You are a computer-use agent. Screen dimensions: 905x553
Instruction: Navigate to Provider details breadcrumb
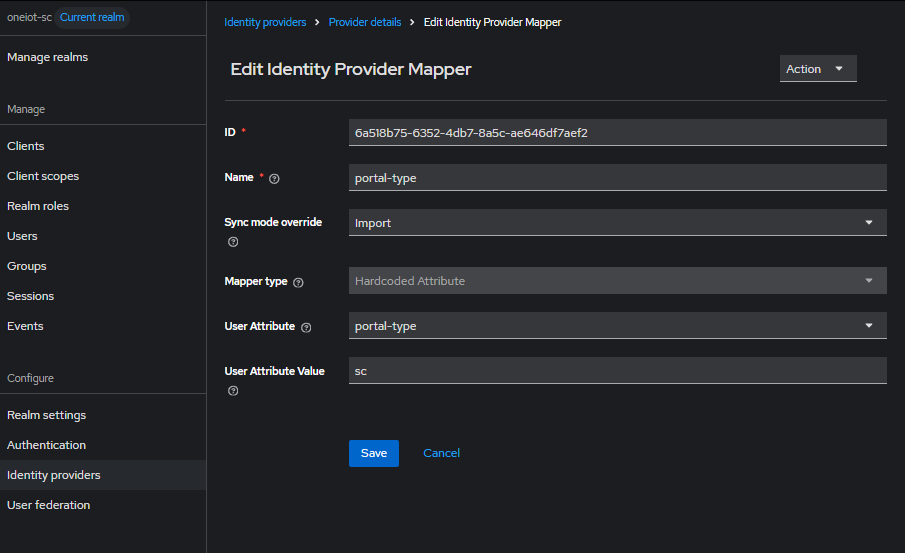pyautogui.click(x=365, y=22)
